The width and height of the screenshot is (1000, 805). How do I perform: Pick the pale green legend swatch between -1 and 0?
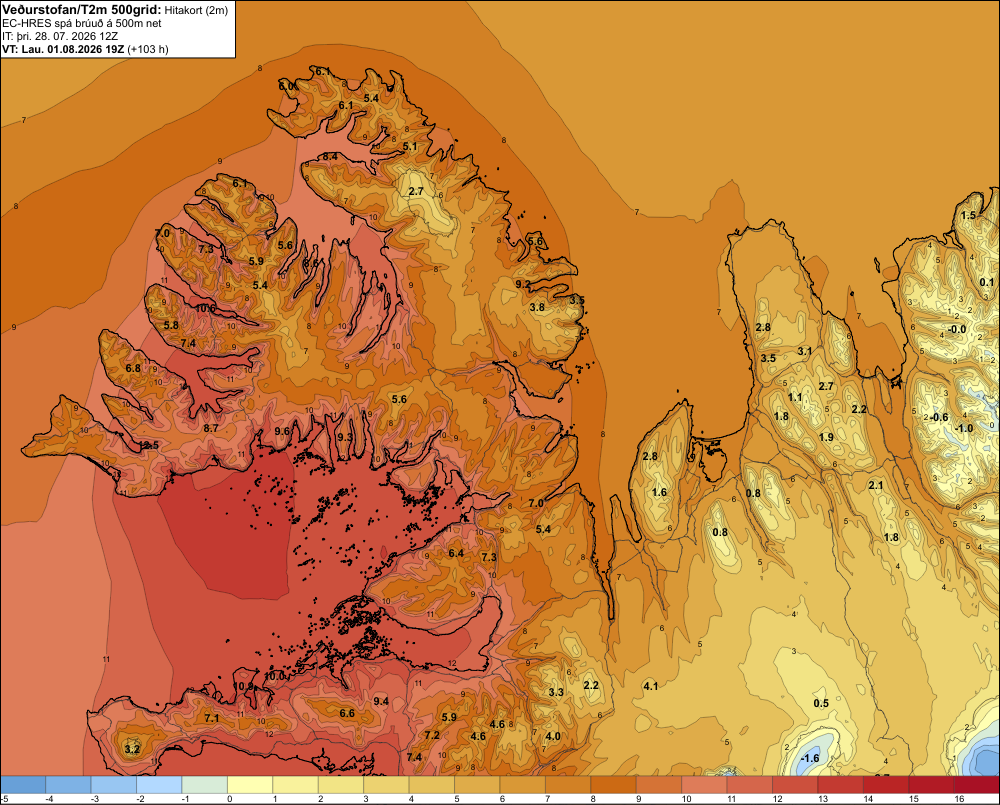point(205,784)
